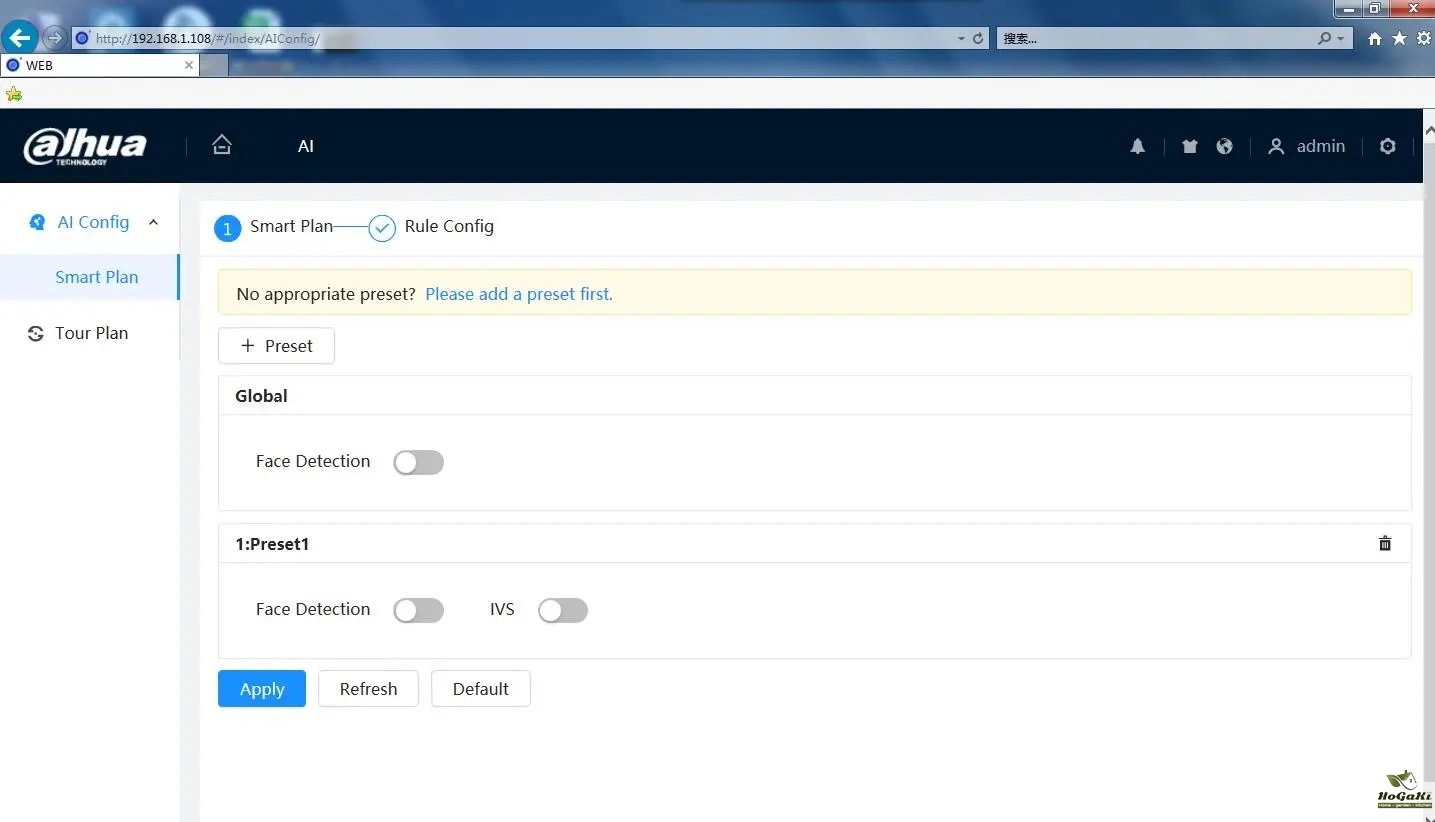Follow the 'Please add a preset first' link
This screenshot has height=822, width=1435.
[x=518, y=294]
